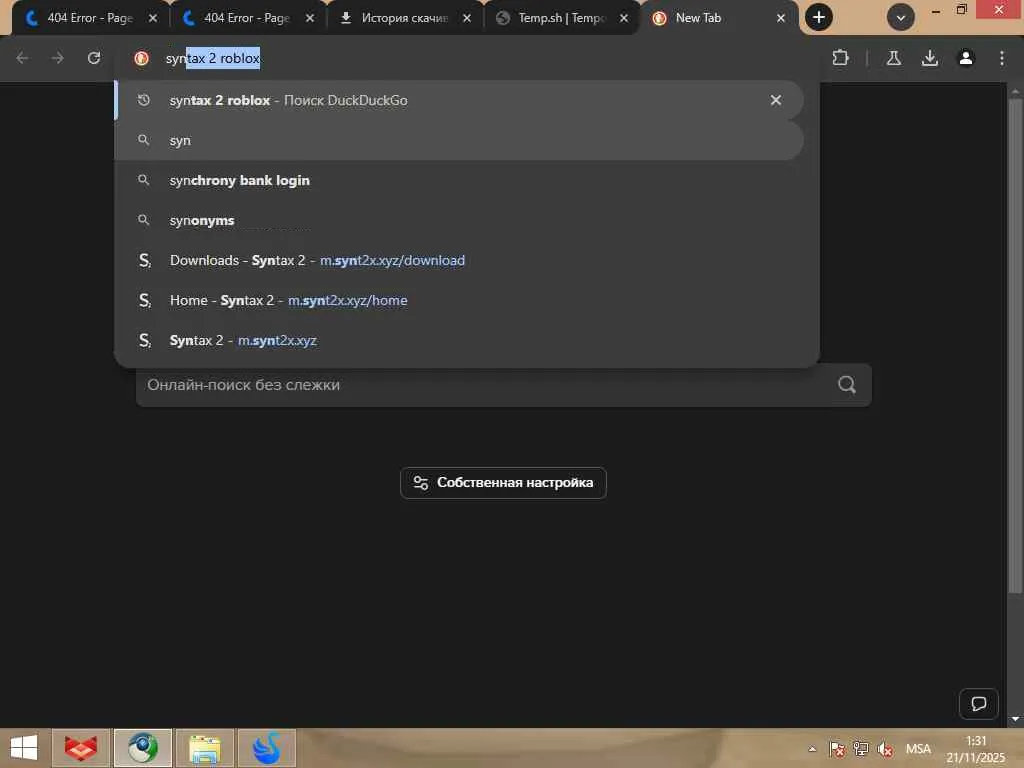Switch the MSA input language indicator
The width and height of the screenshot is (1024, 768).
coord(918,749)
